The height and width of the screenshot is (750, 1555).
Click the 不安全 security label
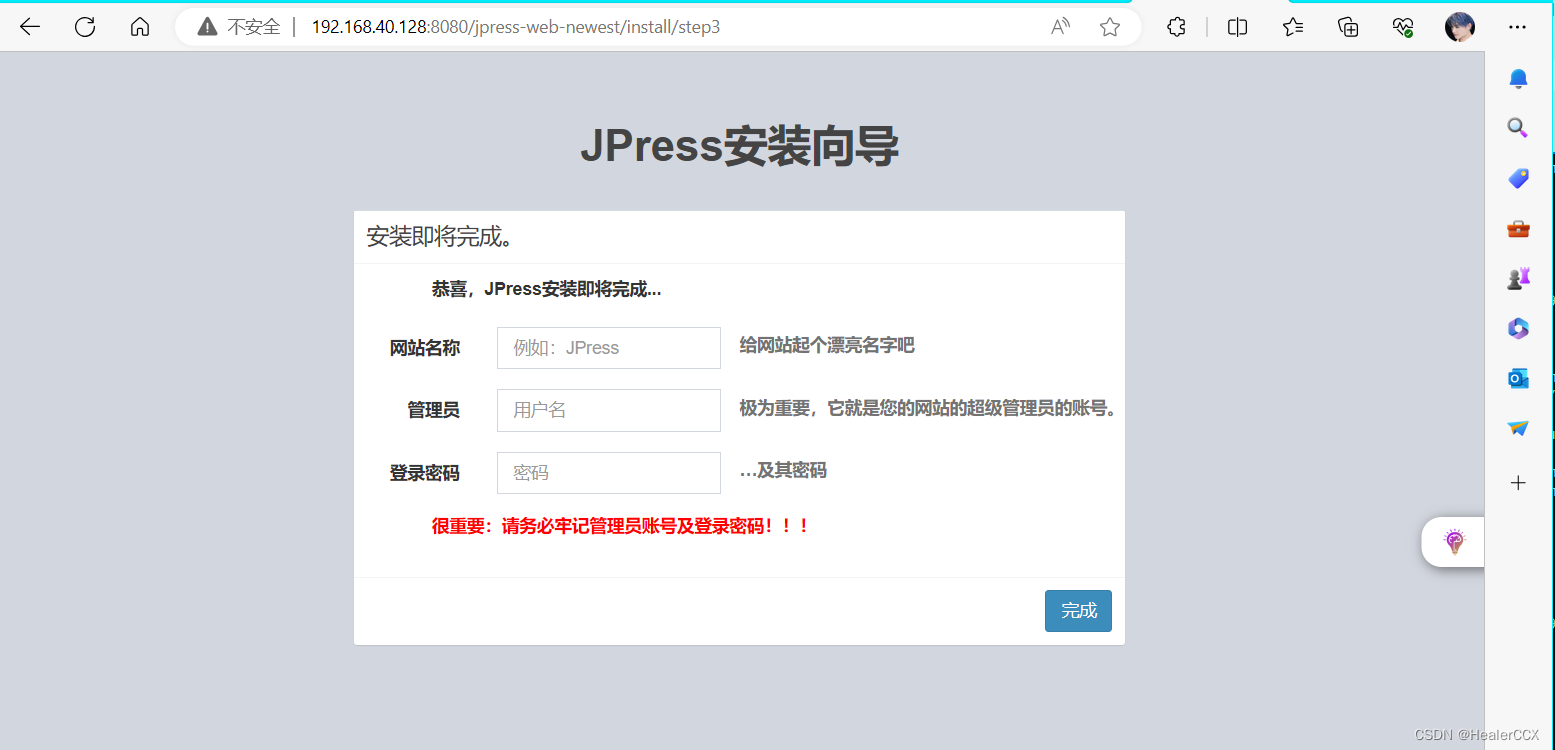click(x=254, y=27)
